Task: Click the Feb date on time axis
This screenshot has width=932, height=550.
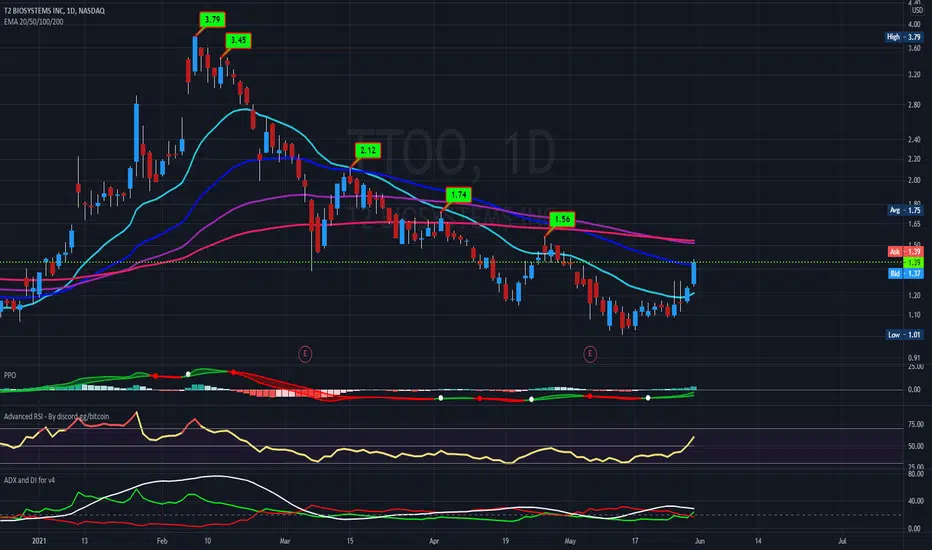Action: coord(162,541)
